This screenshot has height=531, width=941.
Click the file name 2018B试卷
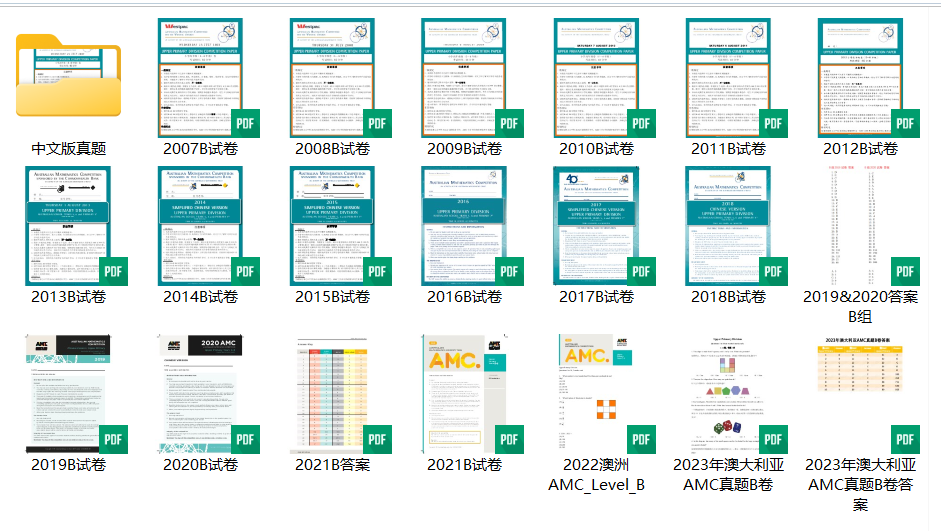[x=729, y=297]
